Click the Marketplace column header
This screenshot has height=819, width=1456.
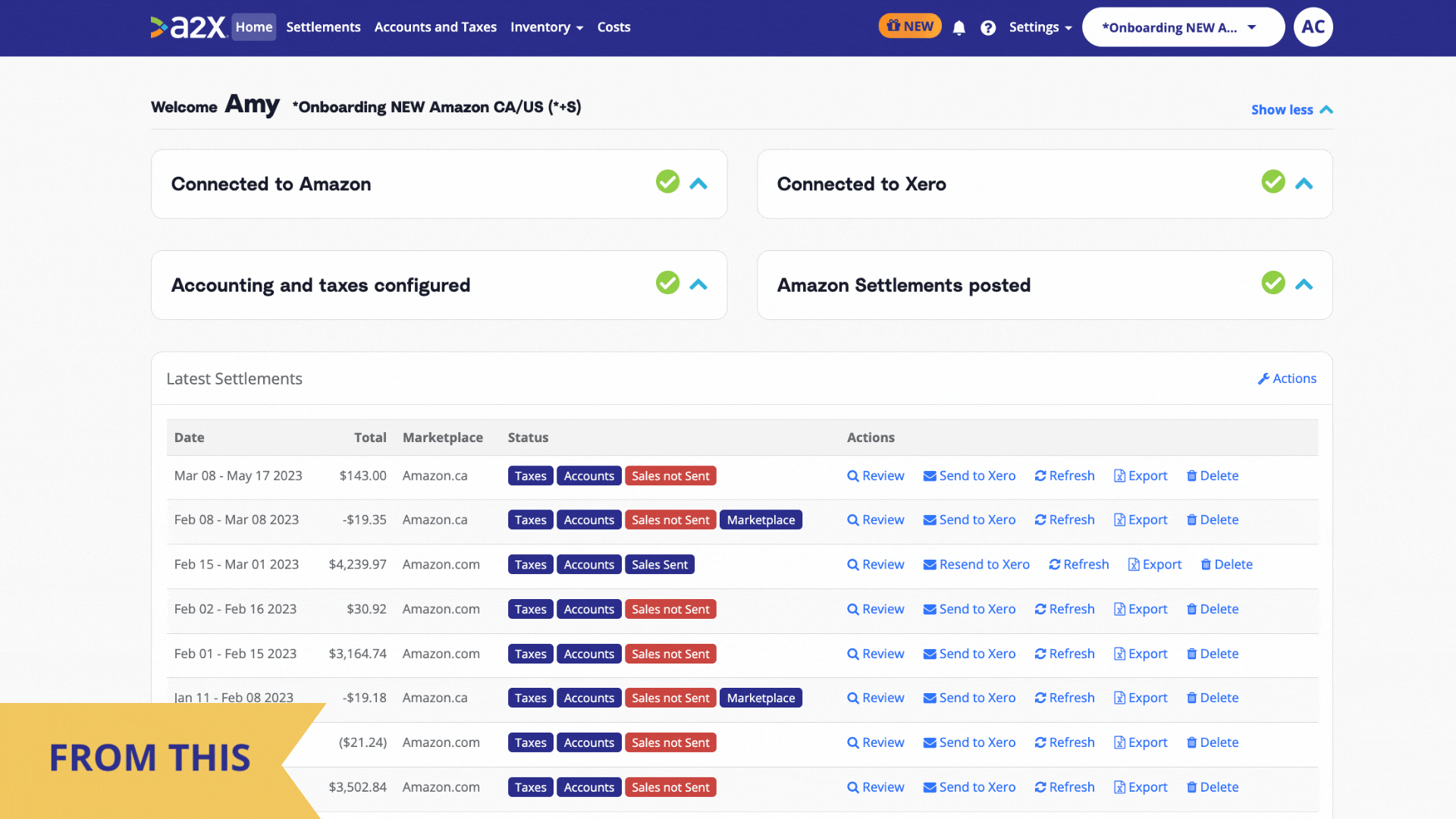pos(442,438)
